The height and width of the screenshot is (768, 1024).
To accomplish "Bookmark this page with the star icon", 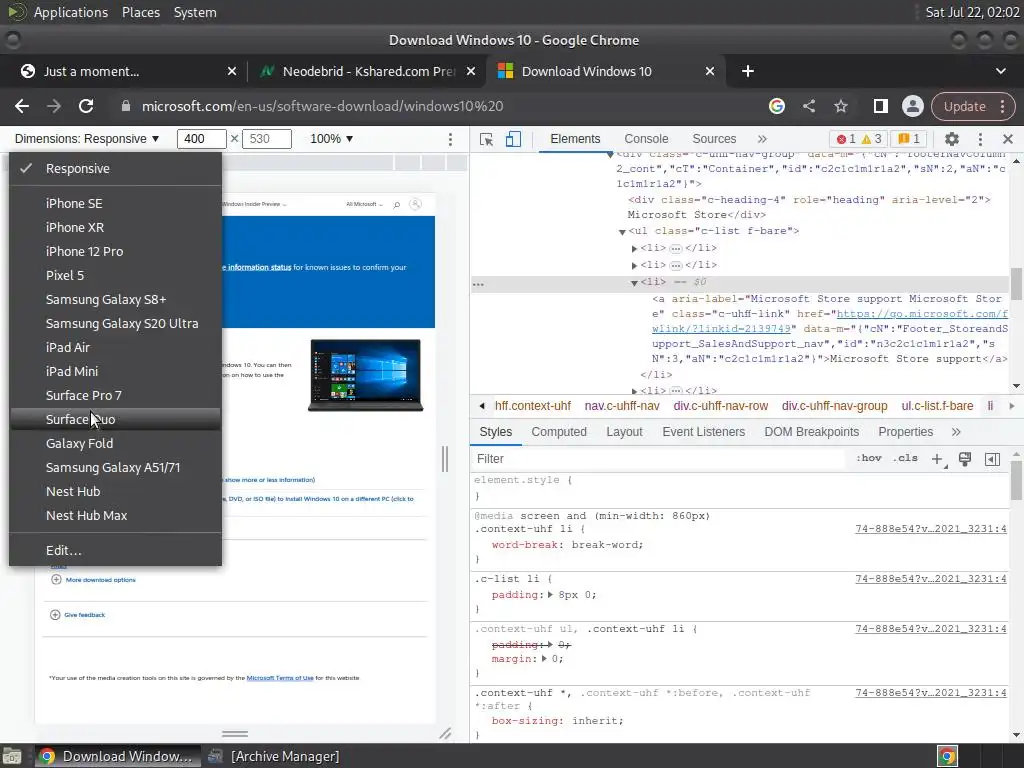I will (x=841, y=106).
